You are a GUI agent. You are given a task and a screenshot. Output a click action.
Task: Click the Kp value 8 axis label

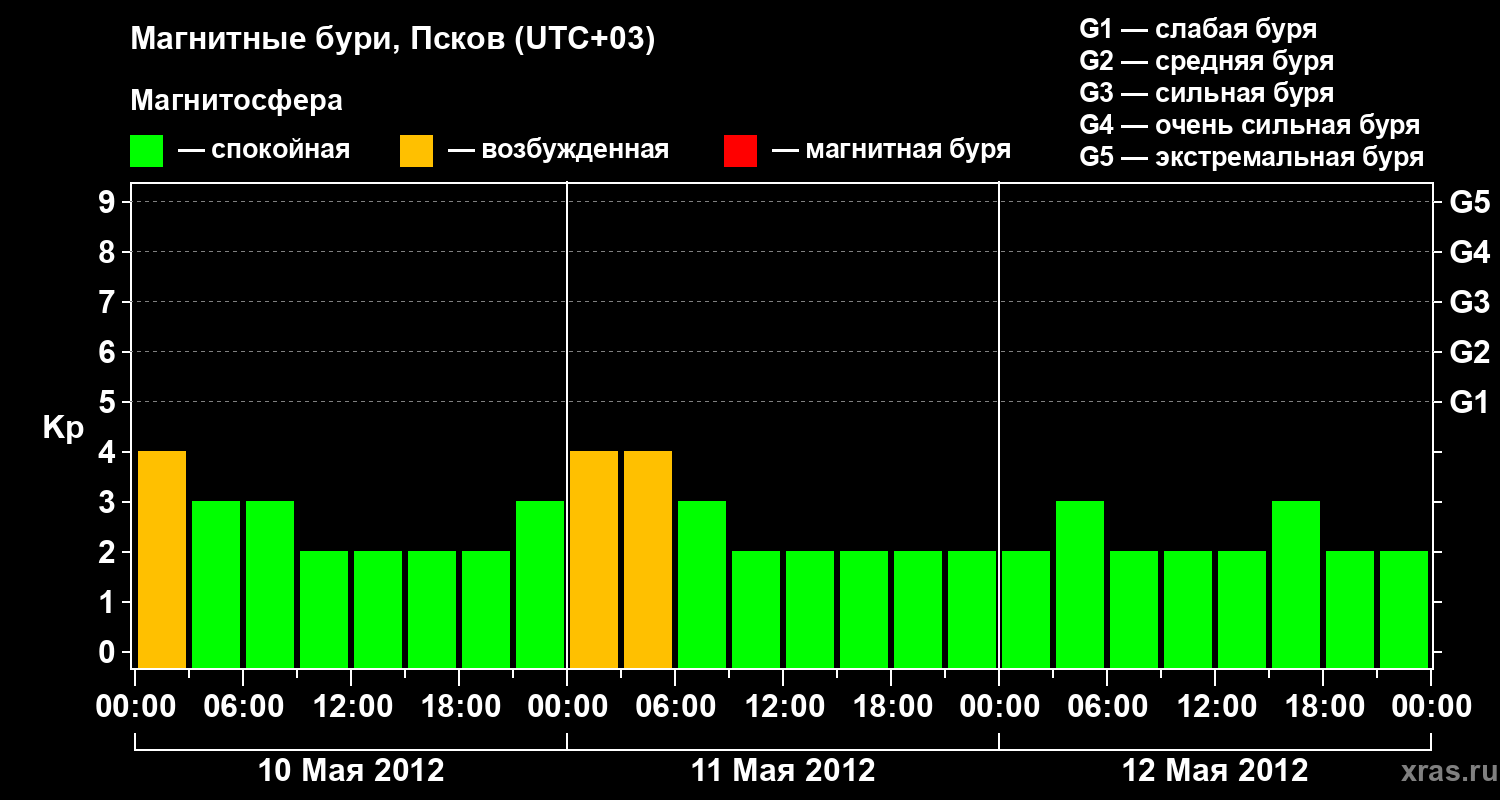coord(108,252)
